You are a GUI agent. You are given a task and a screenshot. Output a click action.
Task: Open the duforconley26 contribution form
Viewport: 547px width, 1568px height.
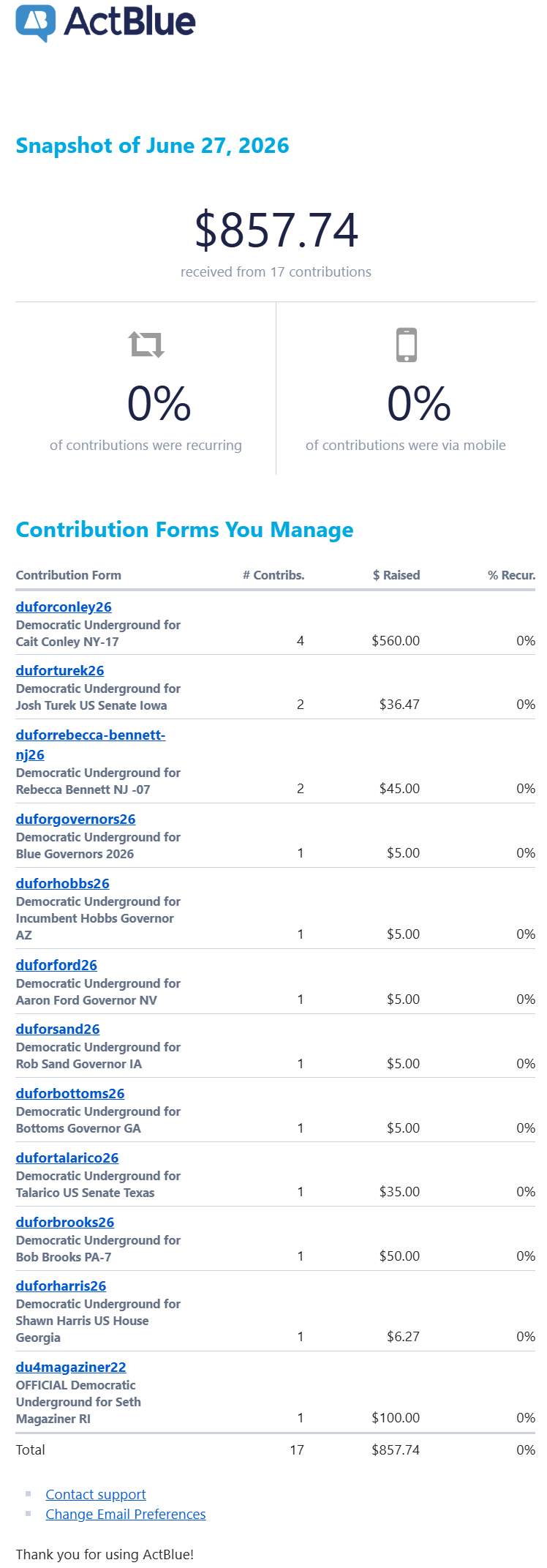(64, 607)
